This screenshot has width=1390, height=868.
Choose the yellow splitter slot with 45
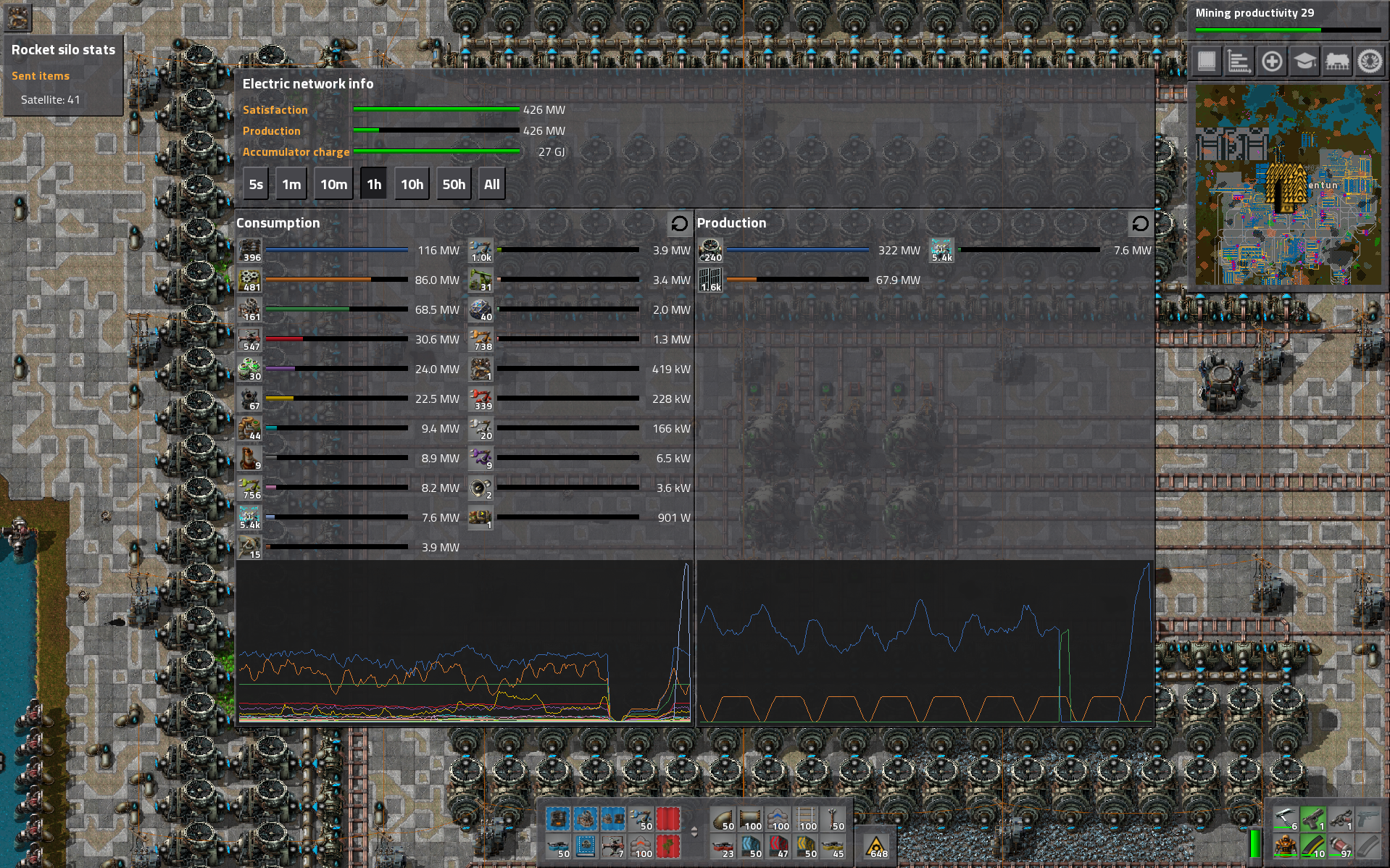click(x=833, y=847)
